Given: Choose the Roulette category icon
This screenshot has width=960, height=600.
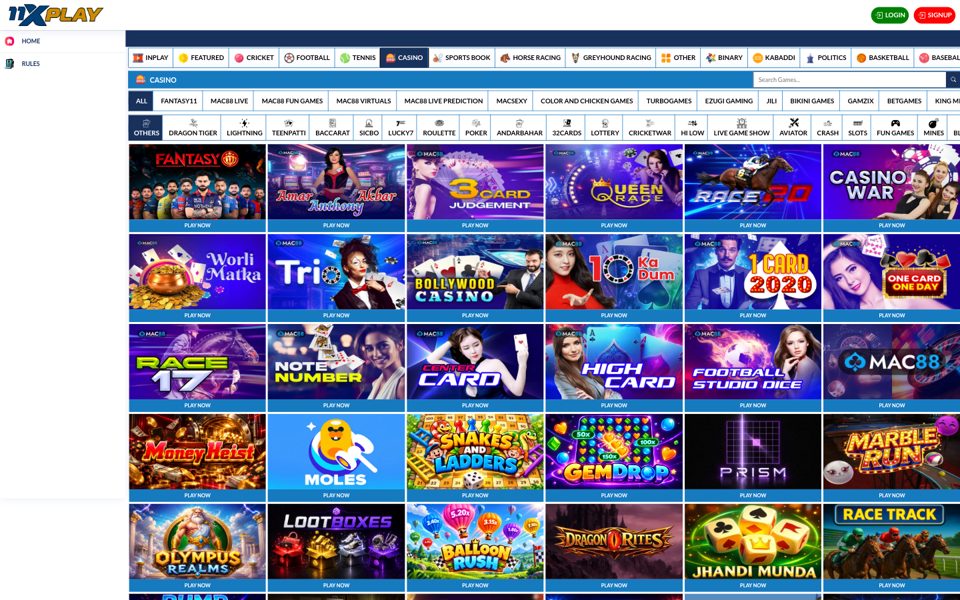Looking at the screenshot, I should pyautogui.click(x=439, y=127).
